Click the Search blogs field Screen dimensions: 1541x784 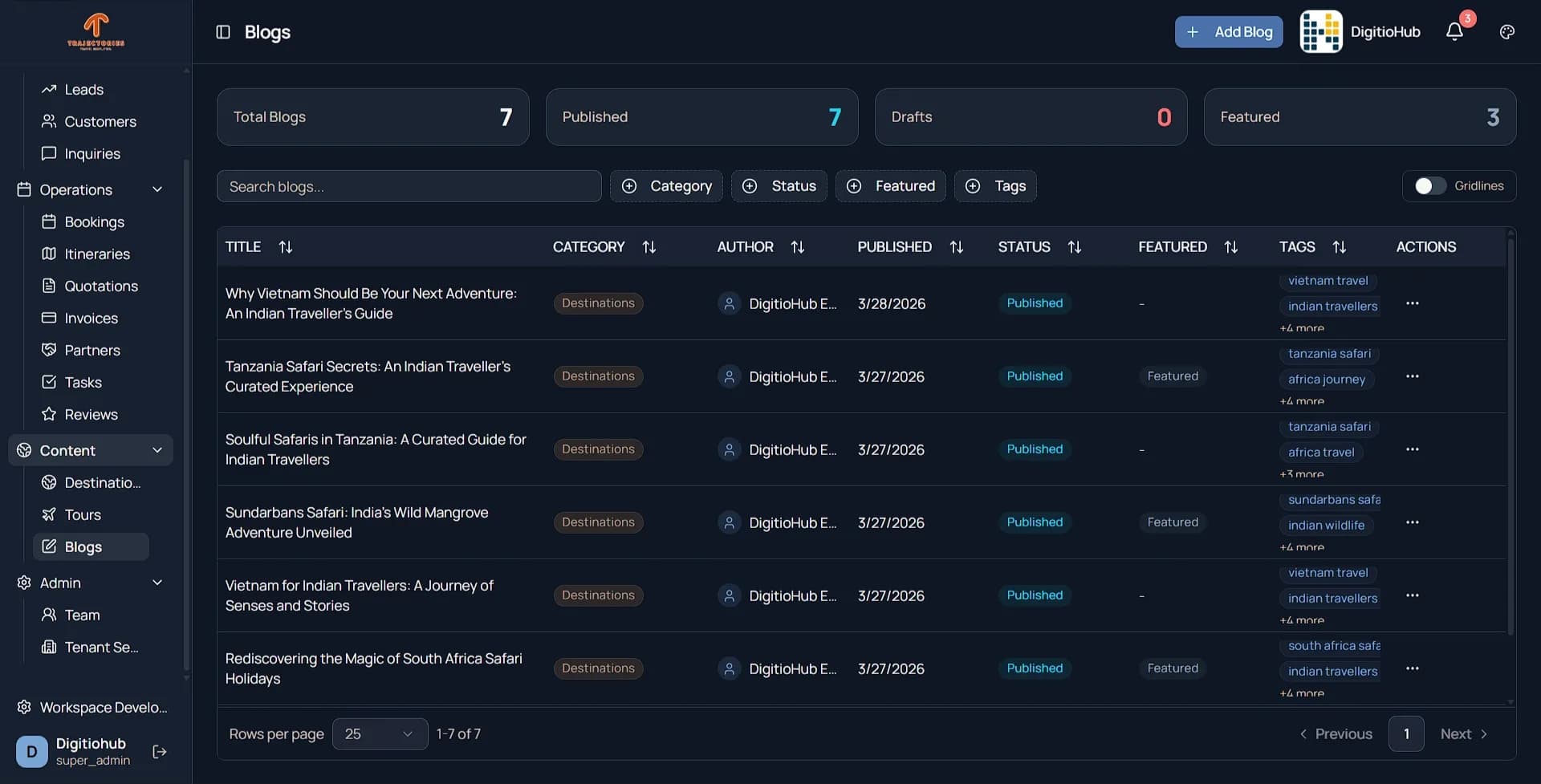click(409, 186)
